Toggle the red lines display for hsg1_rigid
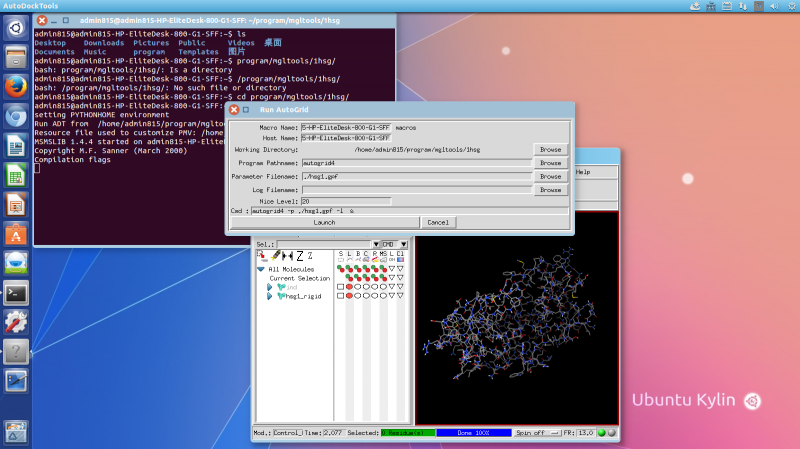800x449 pixels. (x=349, y=296)
